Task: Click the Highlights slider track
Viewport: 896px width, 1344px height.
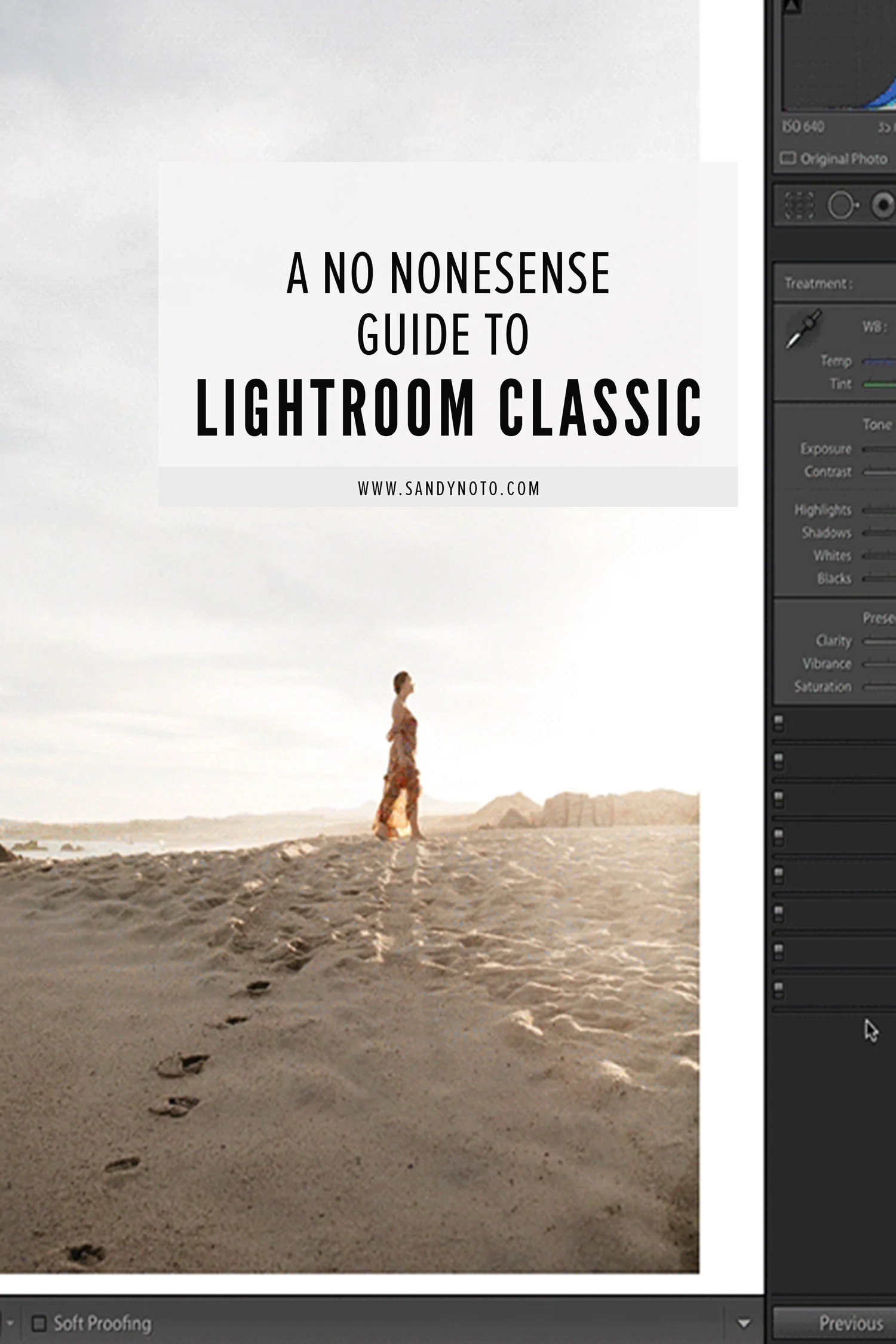Action: [x=879, y=510]
